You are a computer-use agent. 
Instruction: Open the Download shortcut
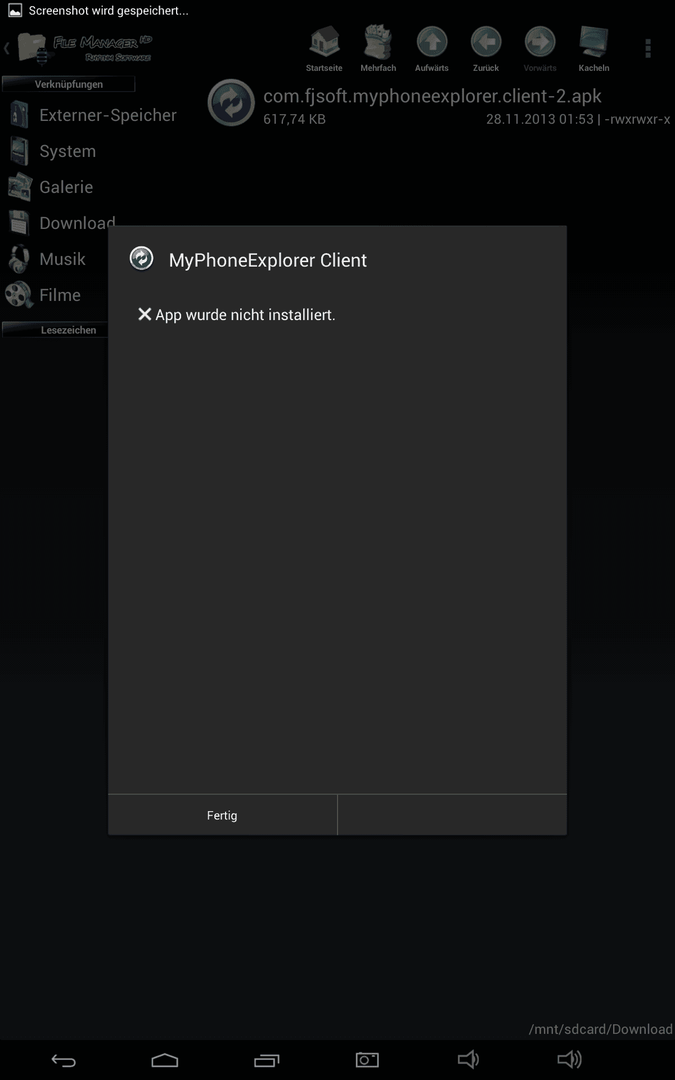point(61,222)
